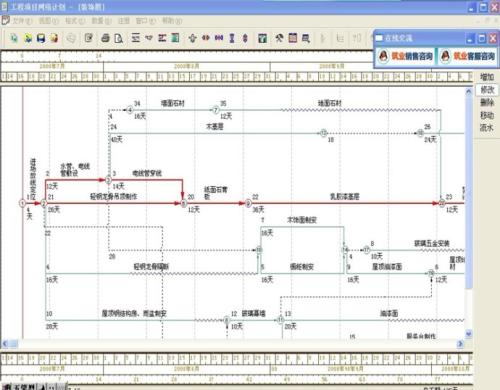Open the 文件 (File) menu

[x=22, y=21]
